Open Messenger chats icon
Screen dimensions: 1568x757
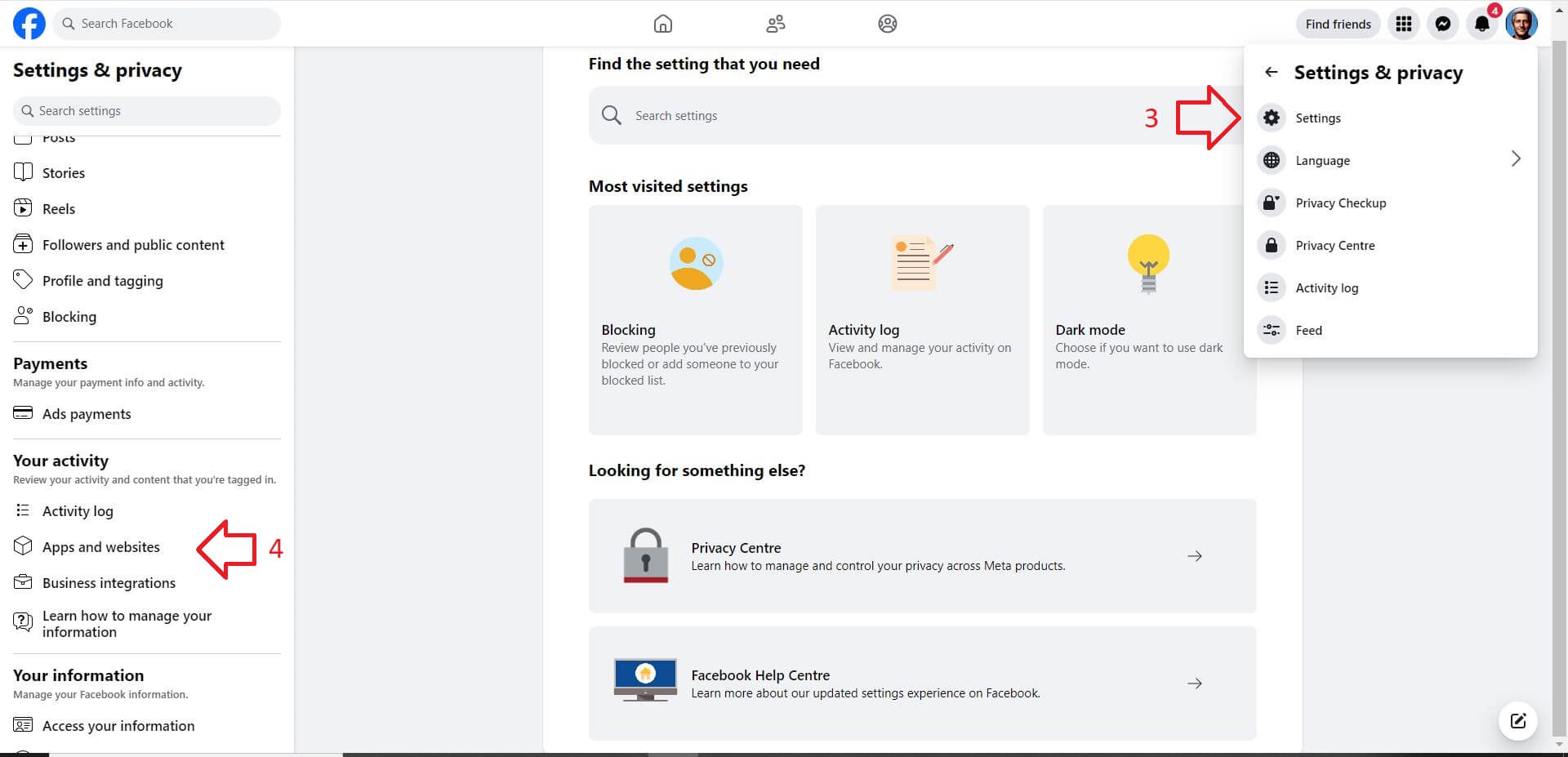(x=1443, y=24)
